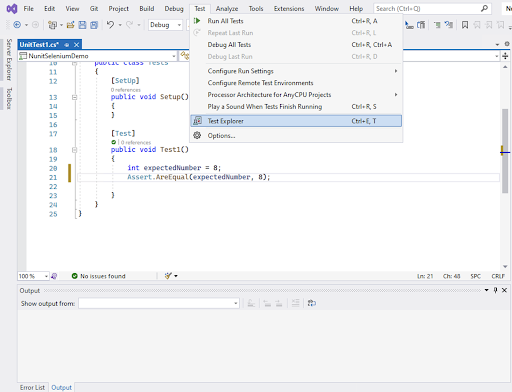Open Options... in the Test menu

pos(296,135)
